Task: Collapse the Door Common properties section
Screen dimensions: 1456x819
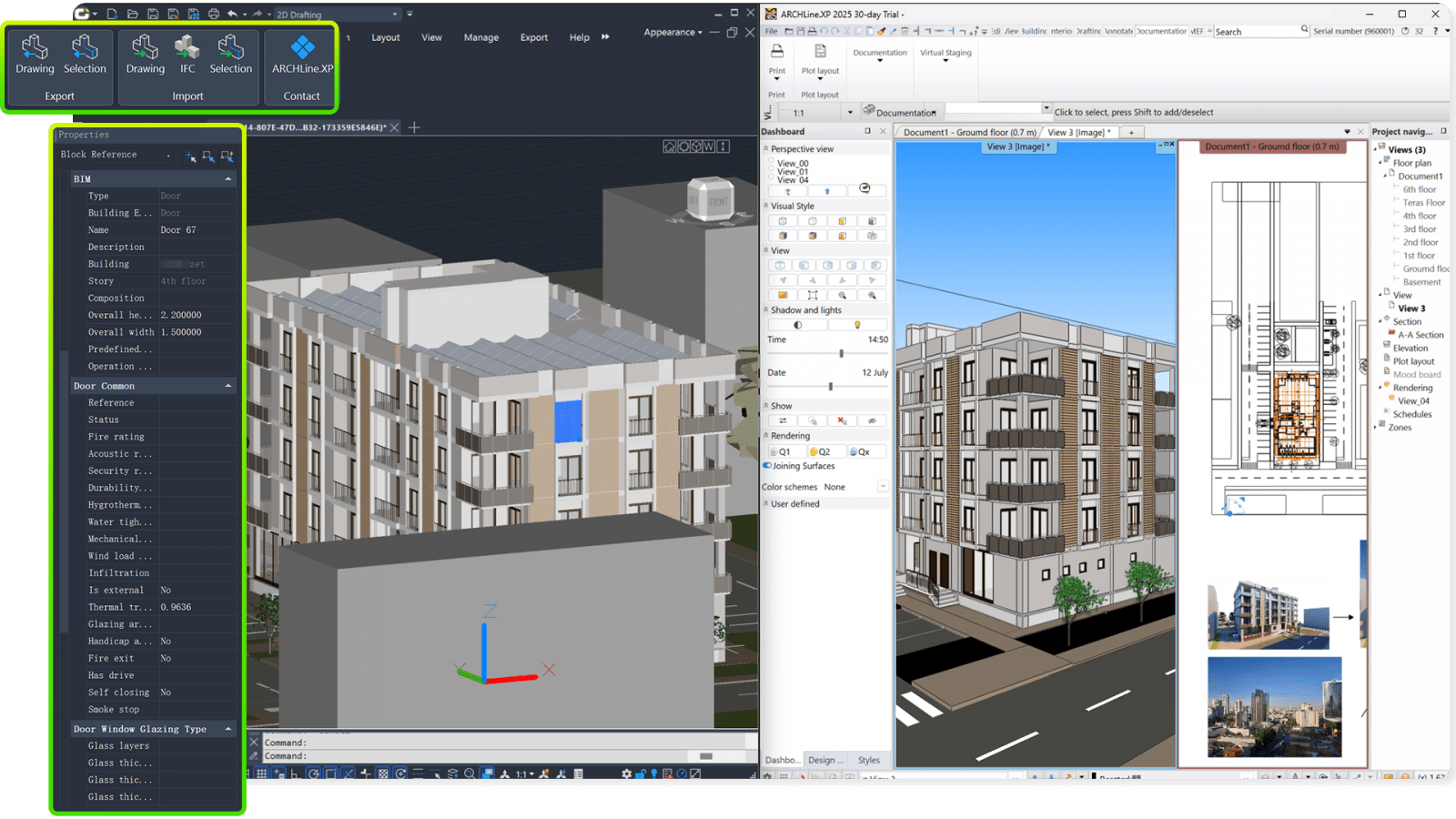Action: pos(227,386)
